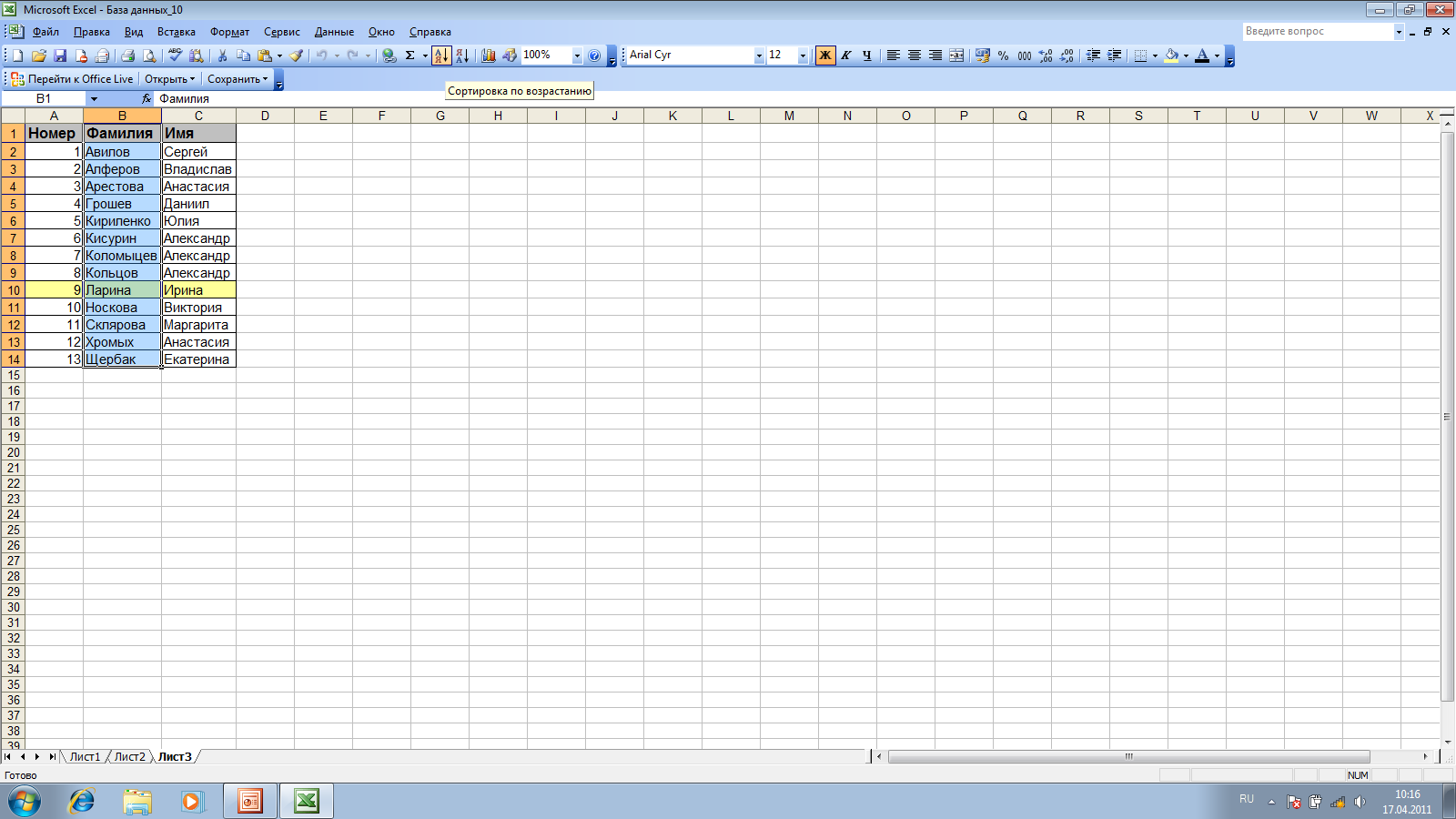1456x819 pixels.
Task: Click the Sort Descending toolbar icon
Action: pyautogui.click(x=462, y=56)
